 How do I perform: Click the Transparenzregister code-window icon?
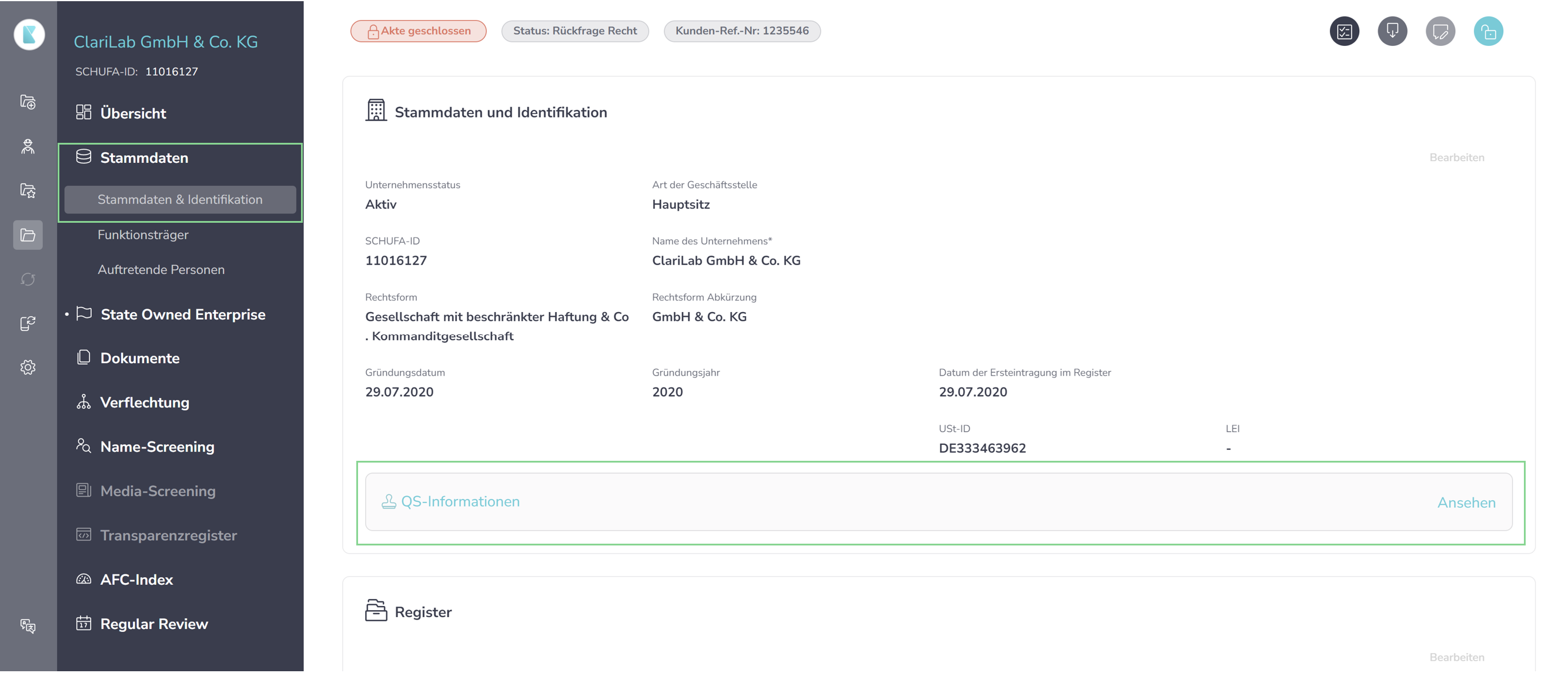(83, 535)
